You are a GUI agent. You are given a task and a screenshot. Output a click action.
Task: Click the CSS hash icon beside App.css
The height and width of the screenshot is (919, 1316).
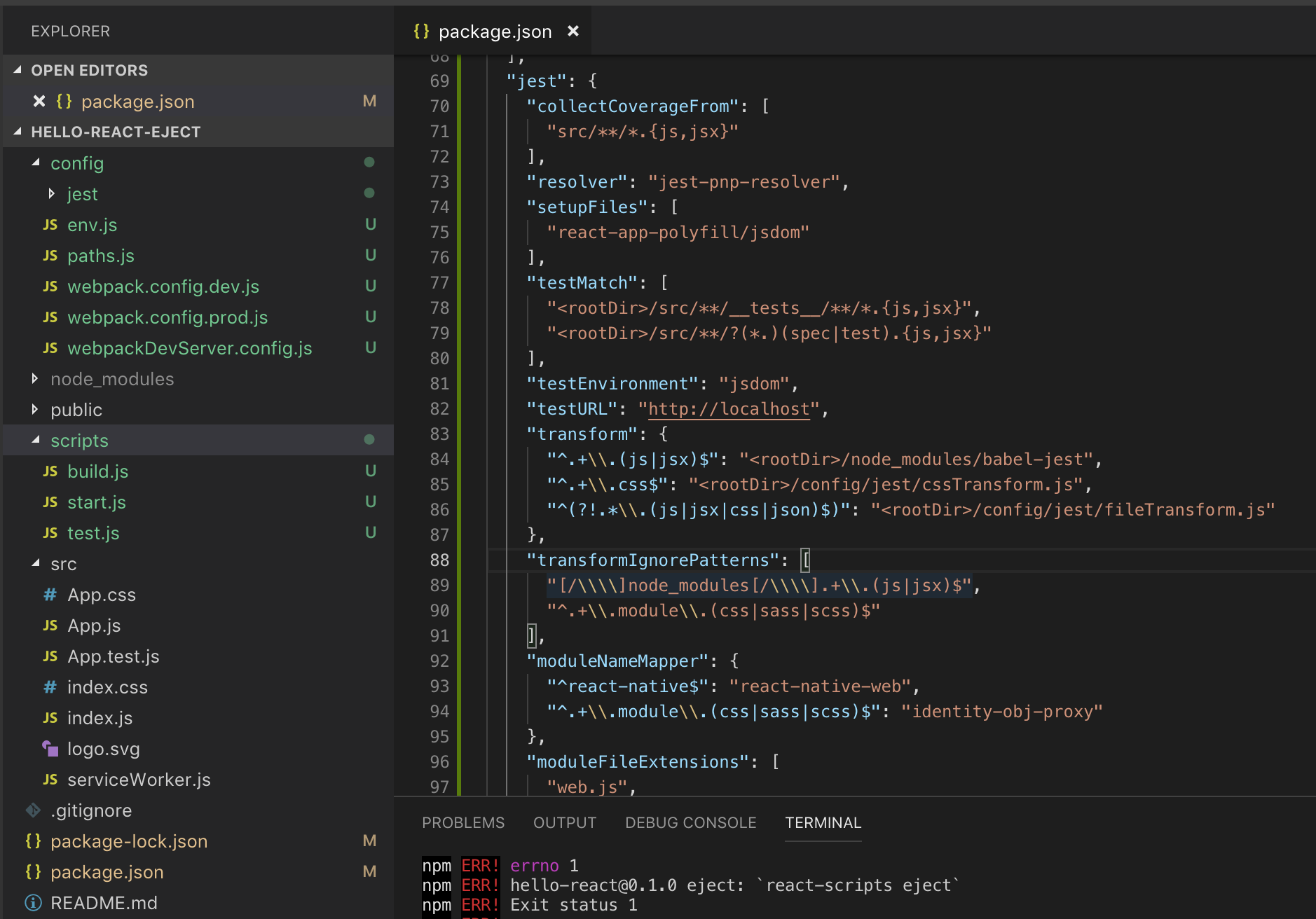coord(50,595)
